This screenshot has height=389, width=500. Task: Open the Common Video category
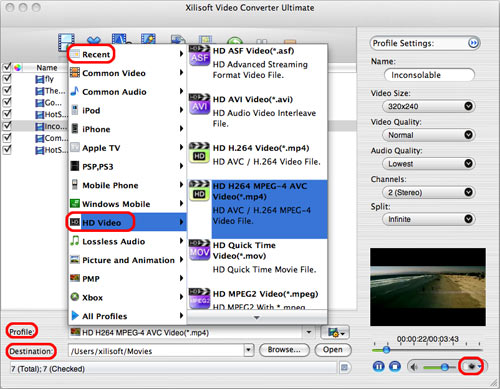pos(127,73)
